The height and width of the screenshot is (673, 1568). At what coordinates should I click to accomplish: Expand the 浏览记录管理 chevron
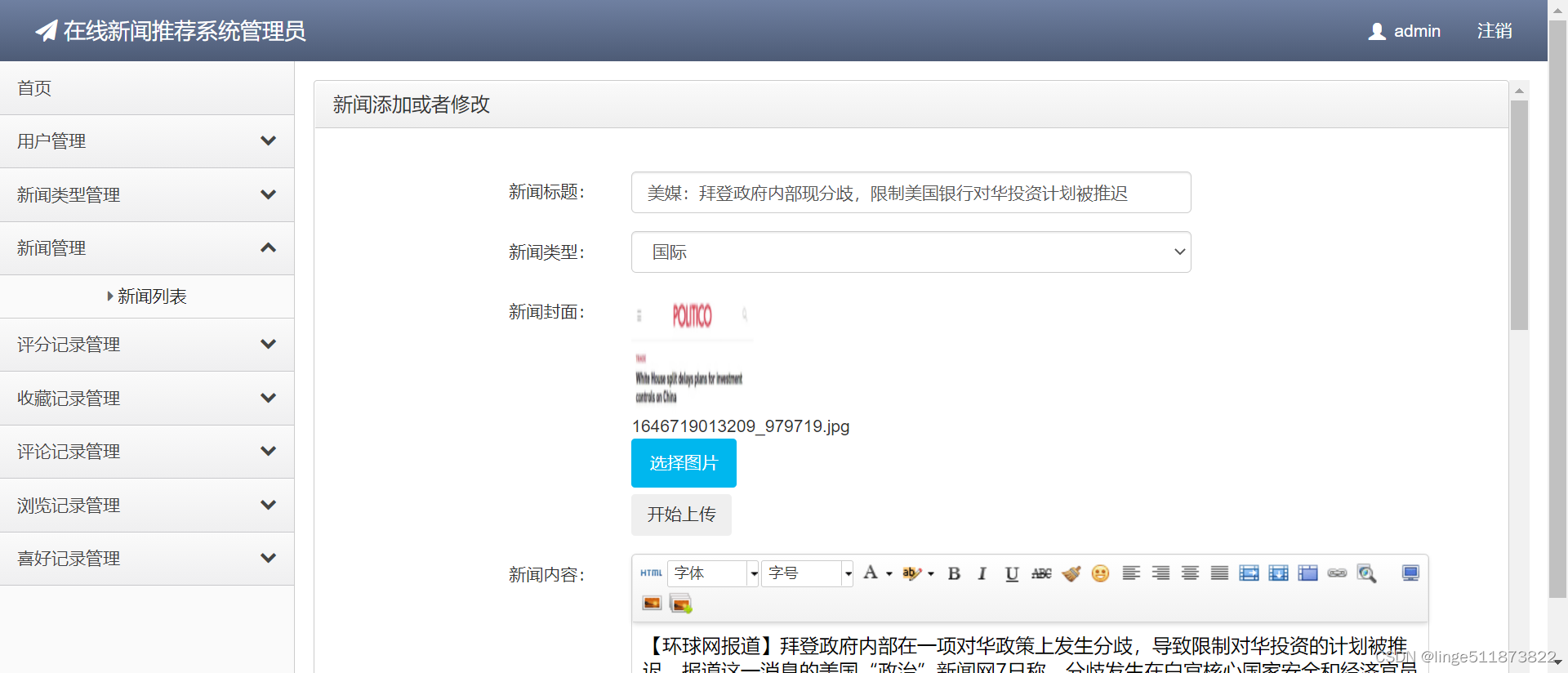coord(268,505)
